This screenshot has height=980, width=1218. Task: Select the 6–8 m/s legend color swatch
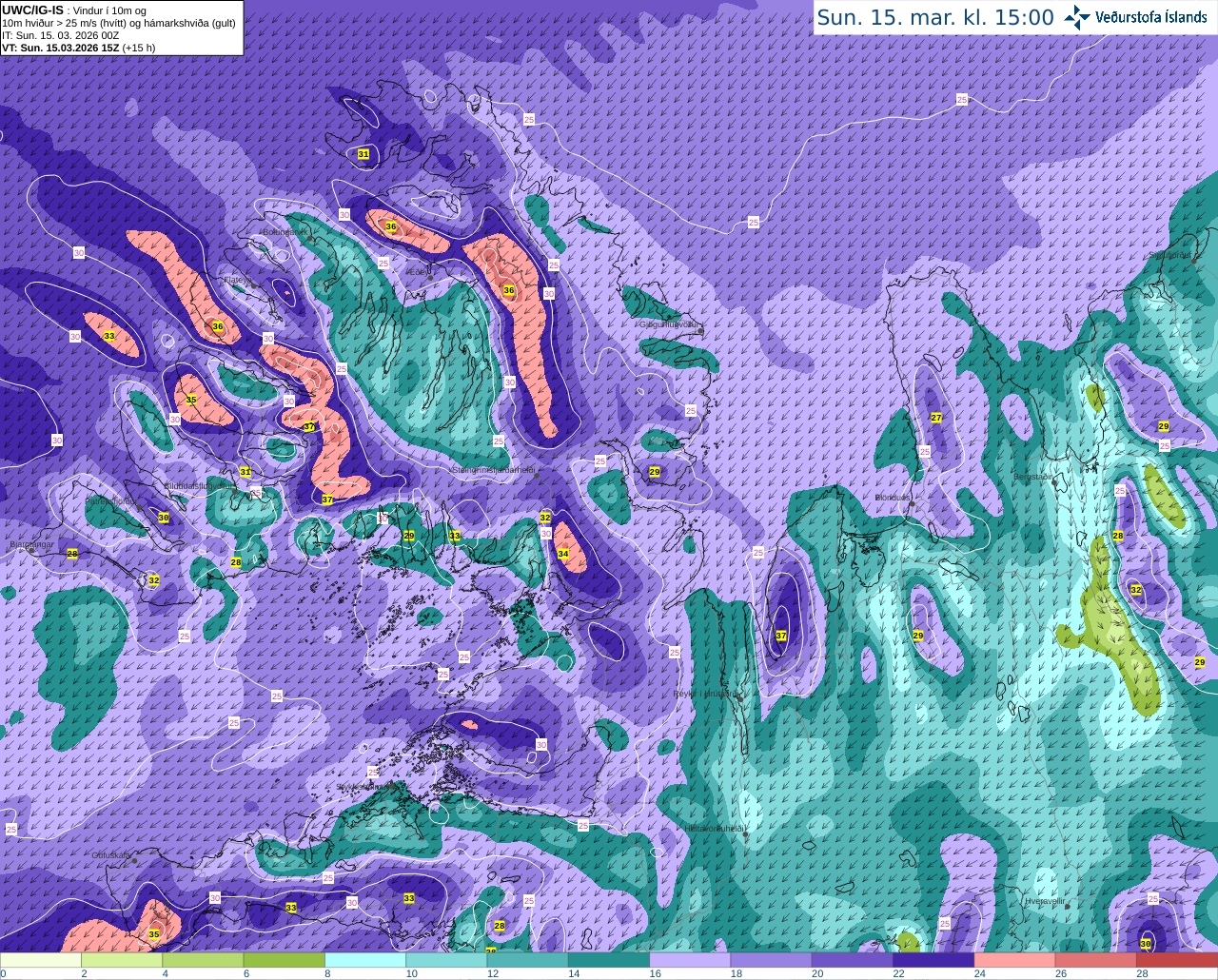pyautogui.click(x=284, y=960)
